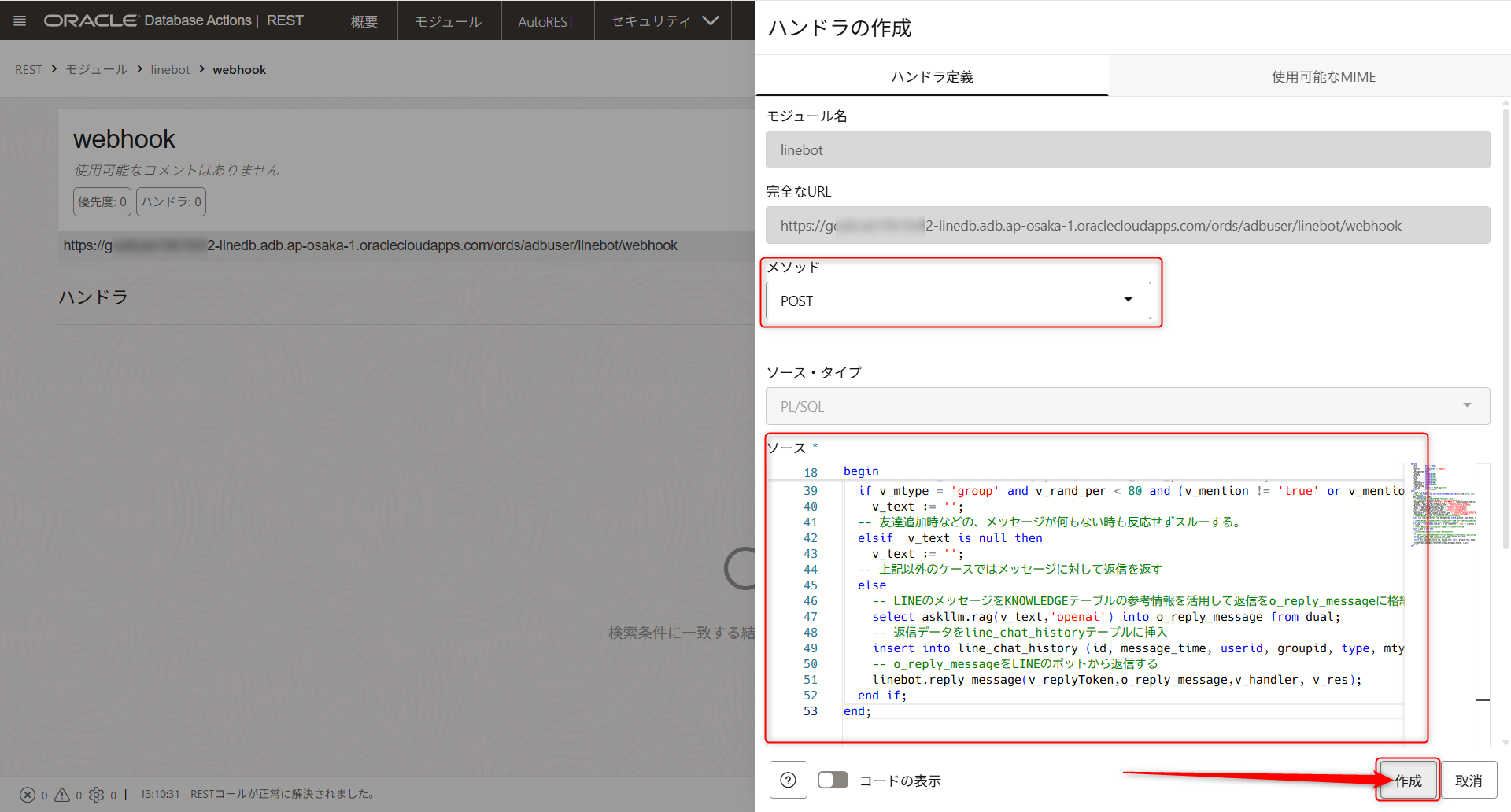The width and height of the screenshot is (1511, 812).
Task: Open the モジュール tab in header
Action: point(448,20)
